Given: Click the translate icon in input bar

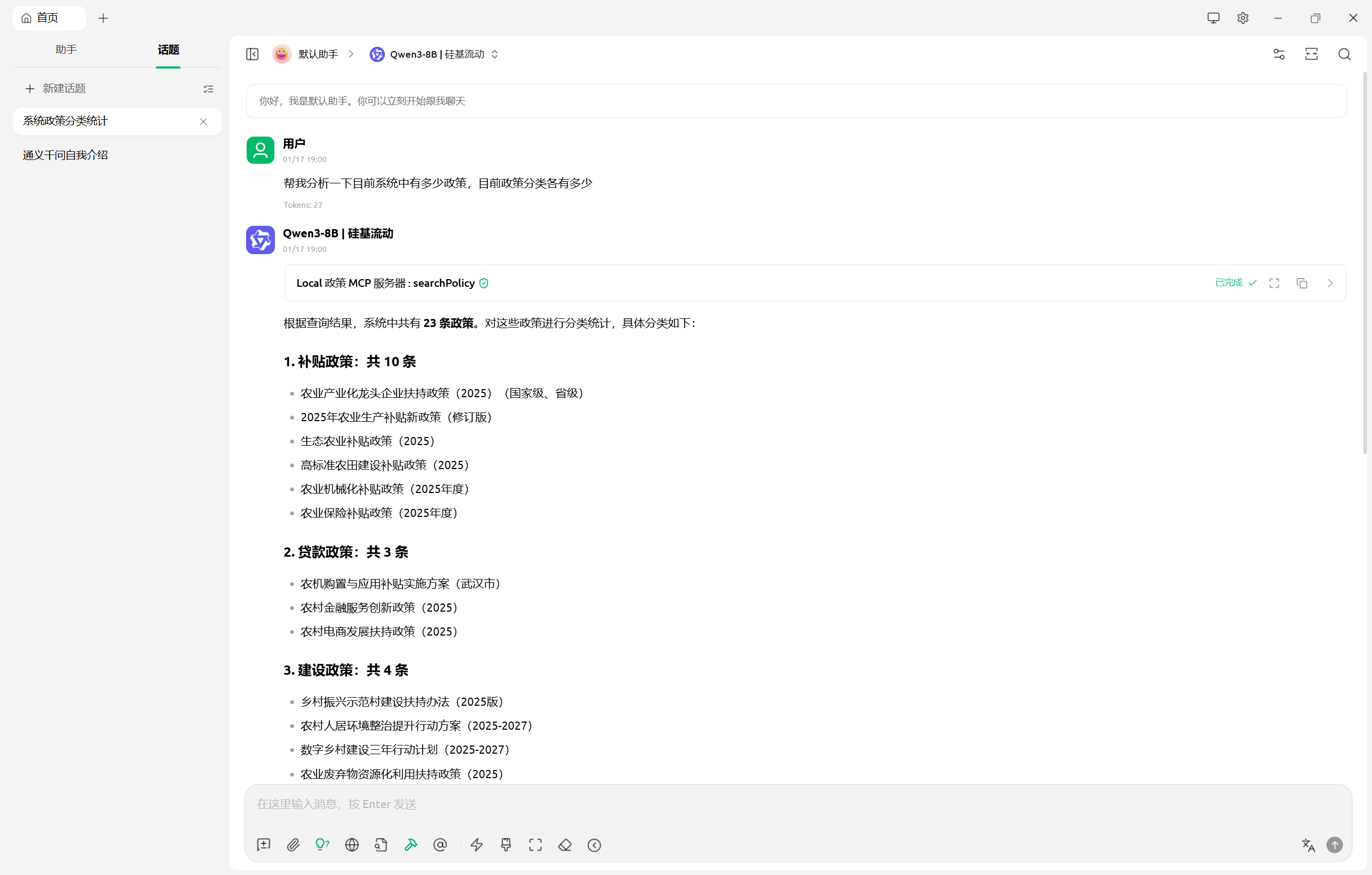Looking at the screenshot, I should tap(1308, 845).
